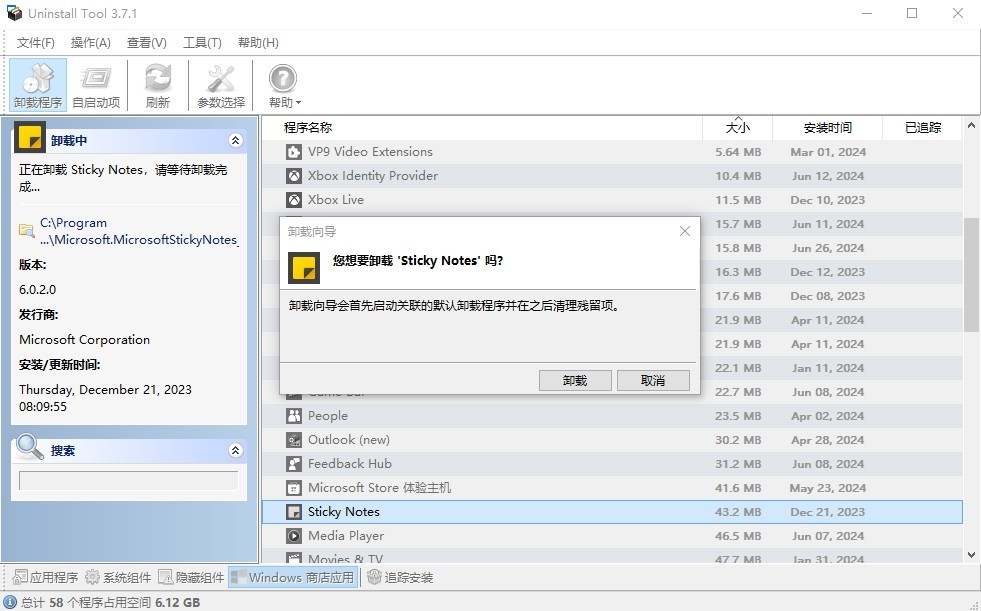Click the Outlook (new) icon
This screenshot has width=981, height=611.
(293, 440)
